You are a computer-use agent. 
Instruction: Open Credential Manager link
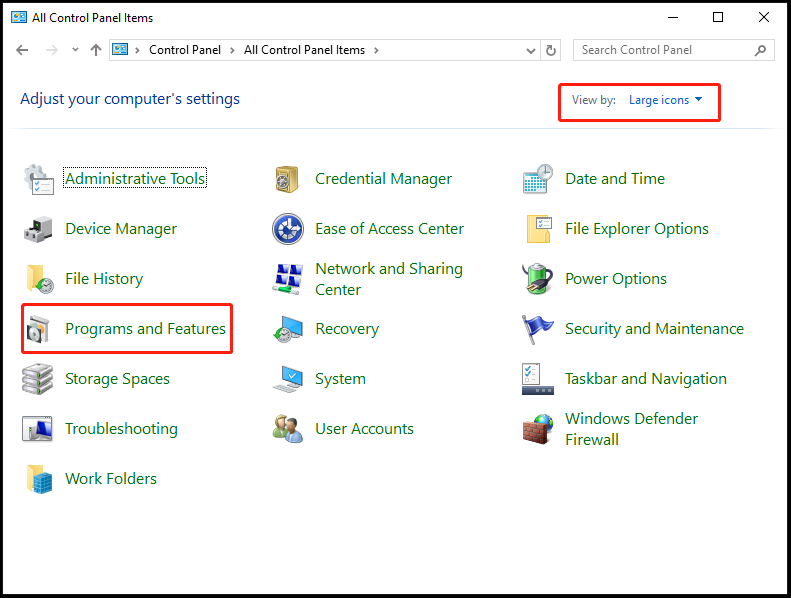(383, 179)
